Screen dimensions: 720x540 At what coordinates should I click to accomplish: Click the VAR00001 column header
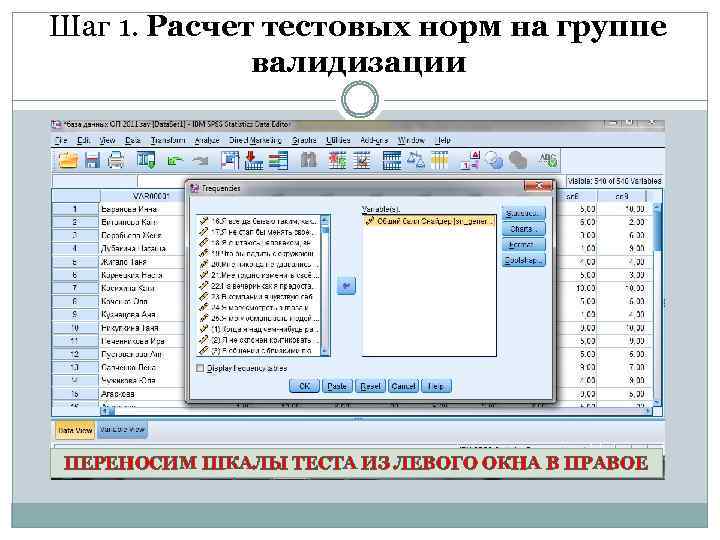coord(143,196)
